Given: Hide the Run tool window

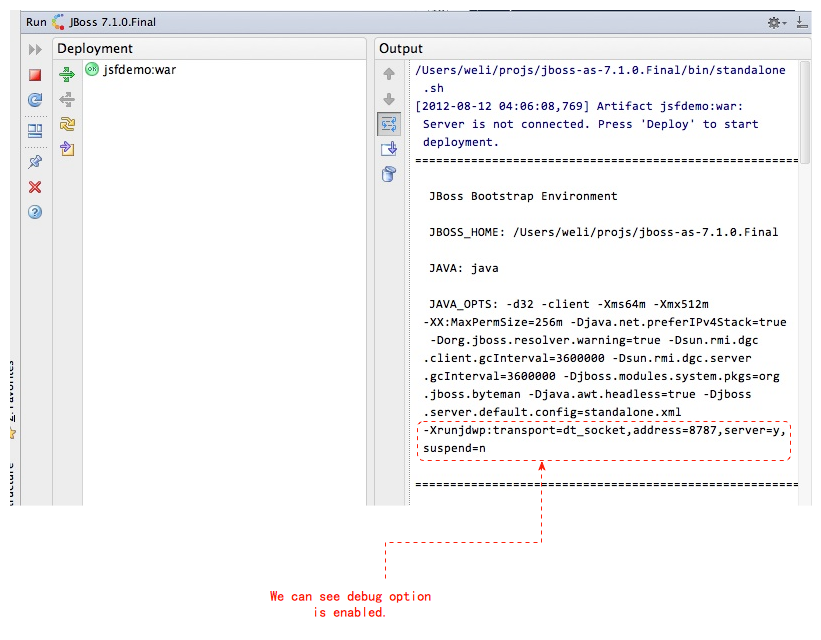Looking at the screenshot, I should click(x=802, y=22).
